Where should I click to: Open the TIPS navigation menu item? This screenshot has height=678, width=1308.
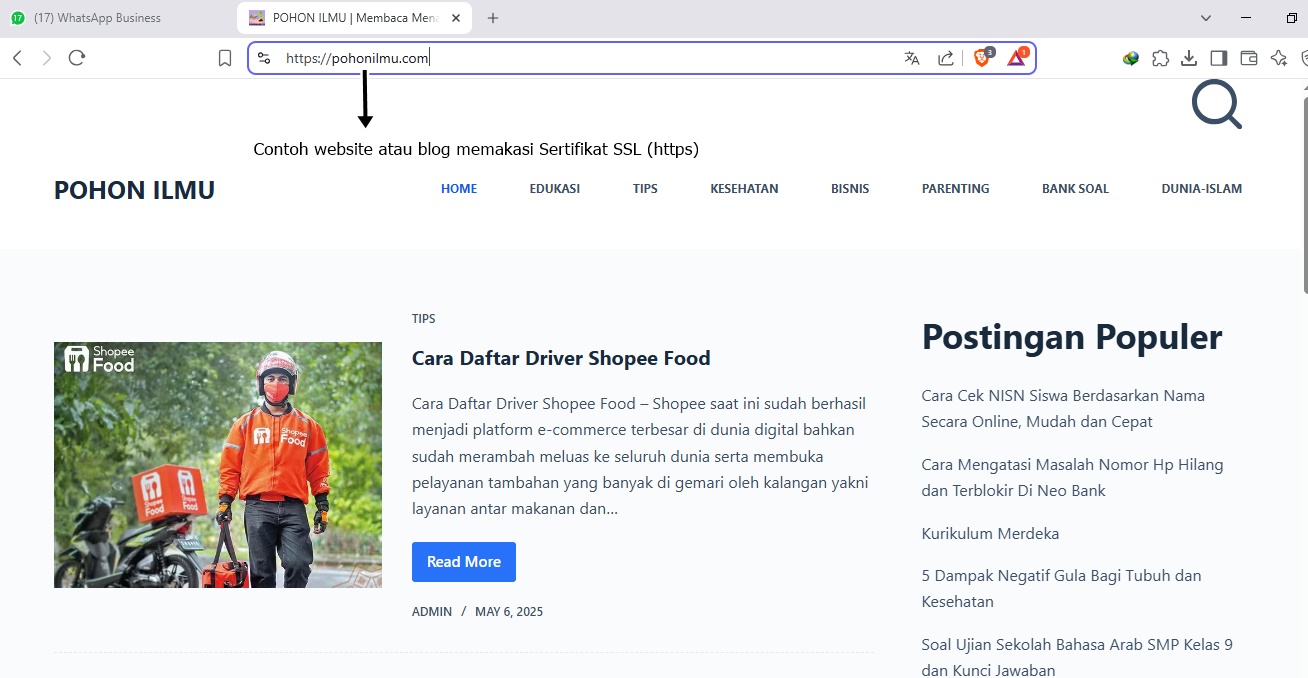tap(645, 188)
